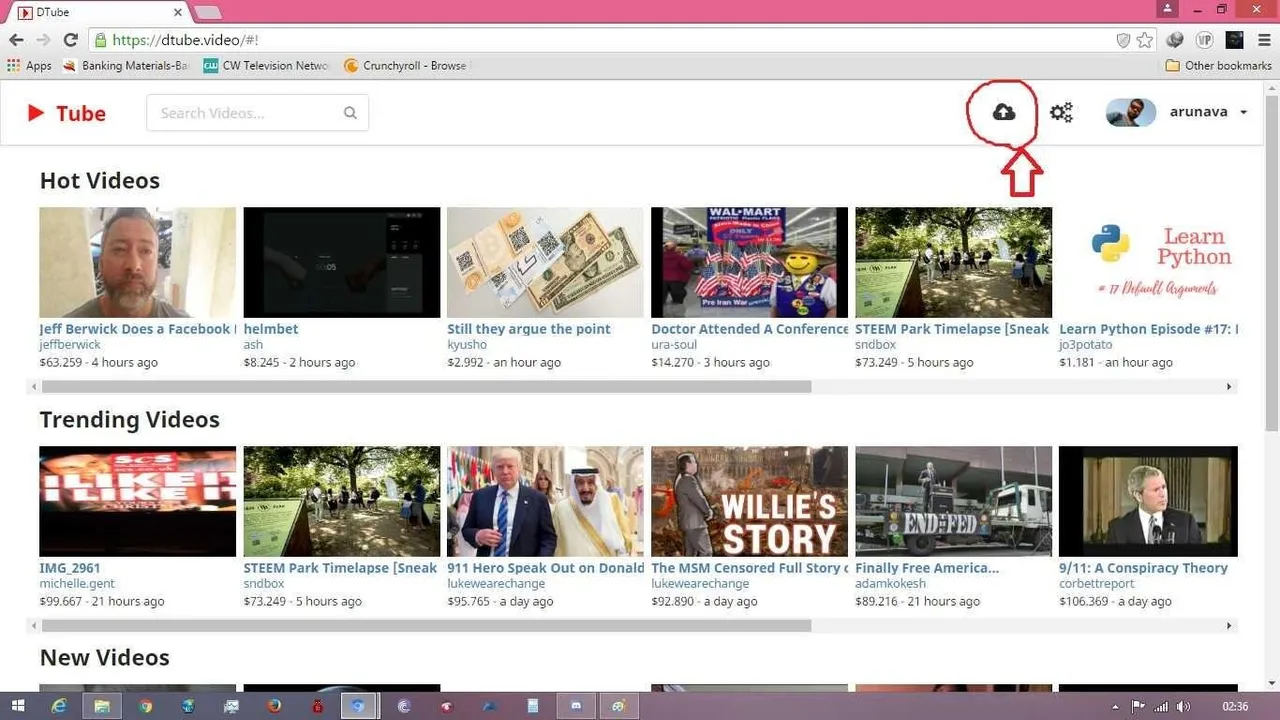
Task: Open File Explorer from the taskbar
Action: [x=102, y=706]
